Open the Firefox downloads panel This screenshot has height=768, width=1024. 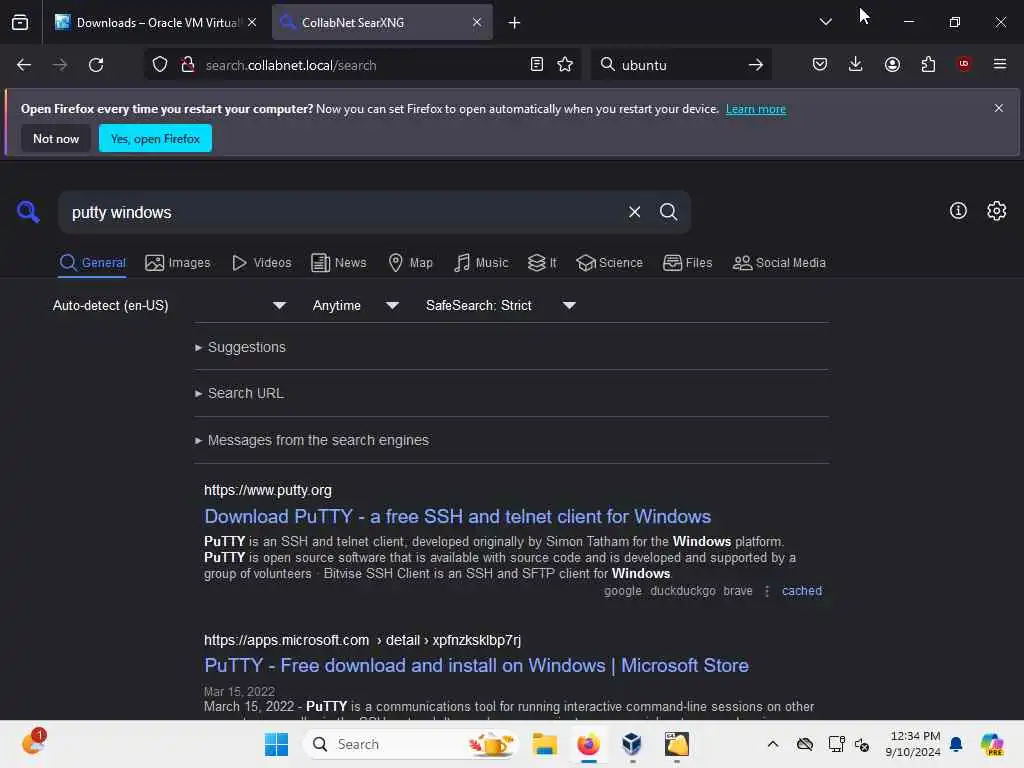pyautogui.click(x=856, y=64)
